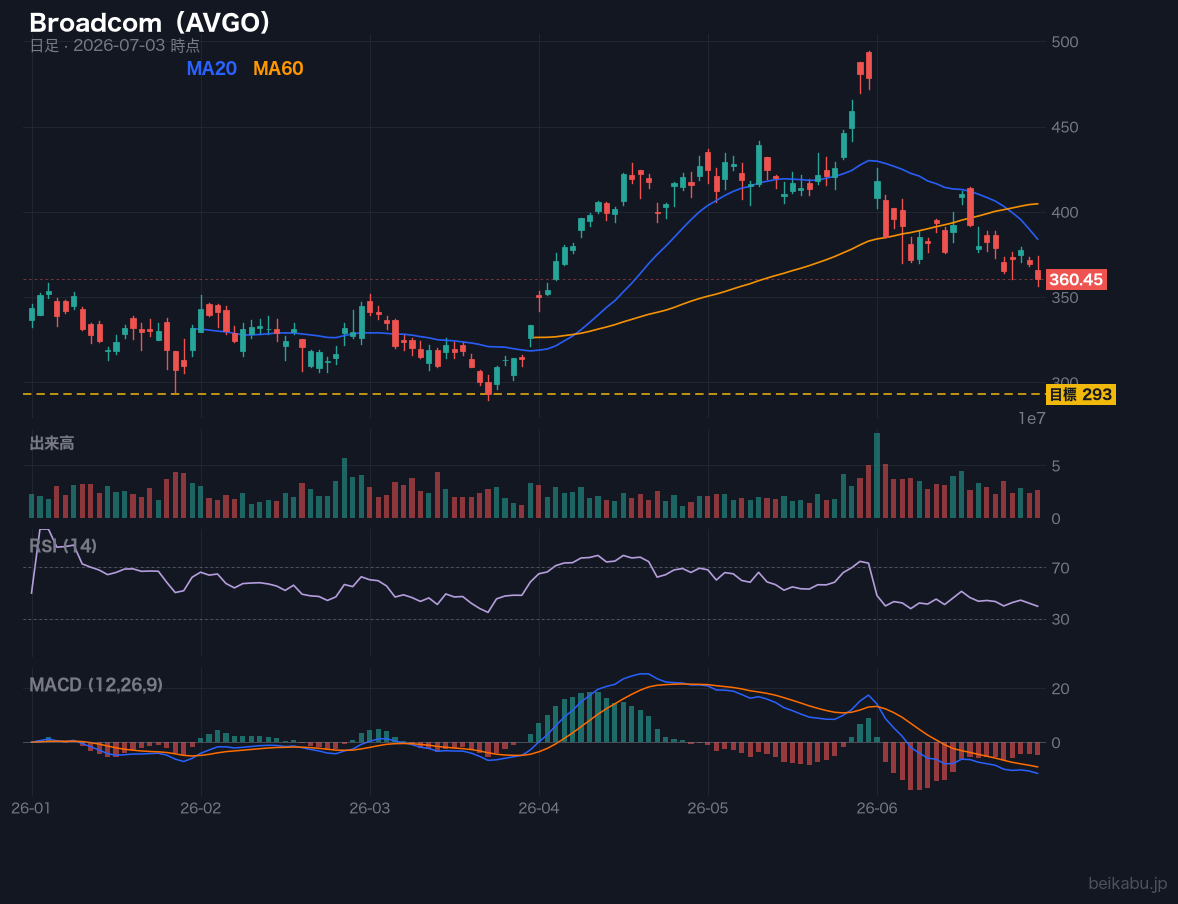This screenshot has height=904, width=1178.
Task: Click the 450 price axis label
Action: tap(1065, 127)
